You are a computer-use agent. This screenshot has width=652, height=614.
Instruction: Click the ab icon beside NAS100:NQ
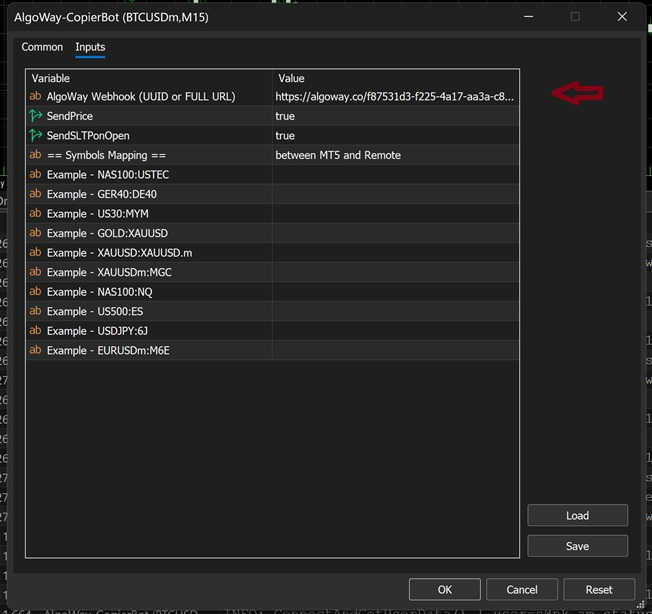pos(35,291)
